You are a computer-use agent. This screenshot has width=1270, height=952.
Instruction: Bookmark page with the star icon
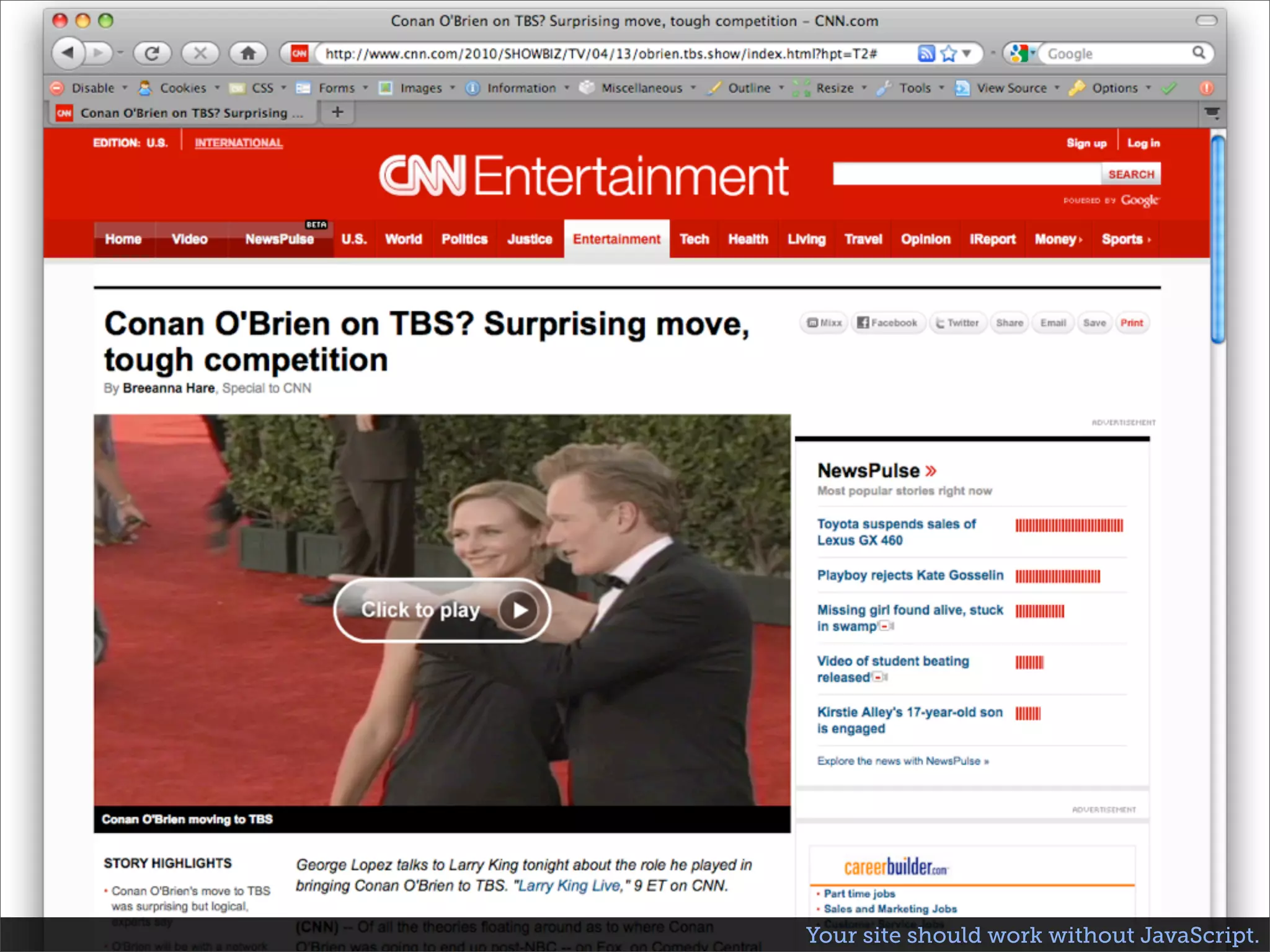click(948, 53)
